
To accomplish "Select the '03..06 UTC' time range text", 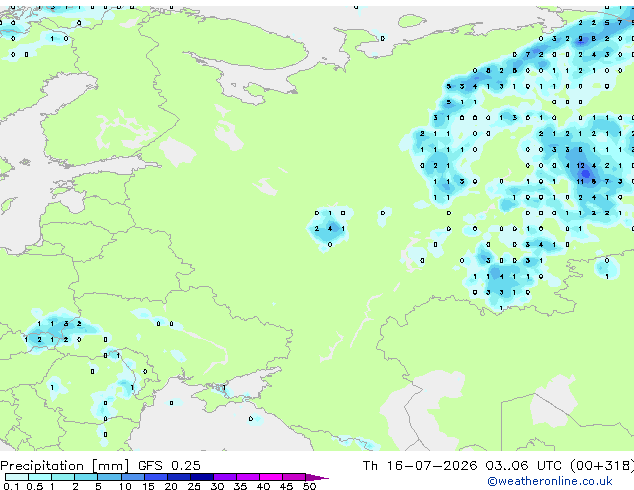I will [524, 466].
